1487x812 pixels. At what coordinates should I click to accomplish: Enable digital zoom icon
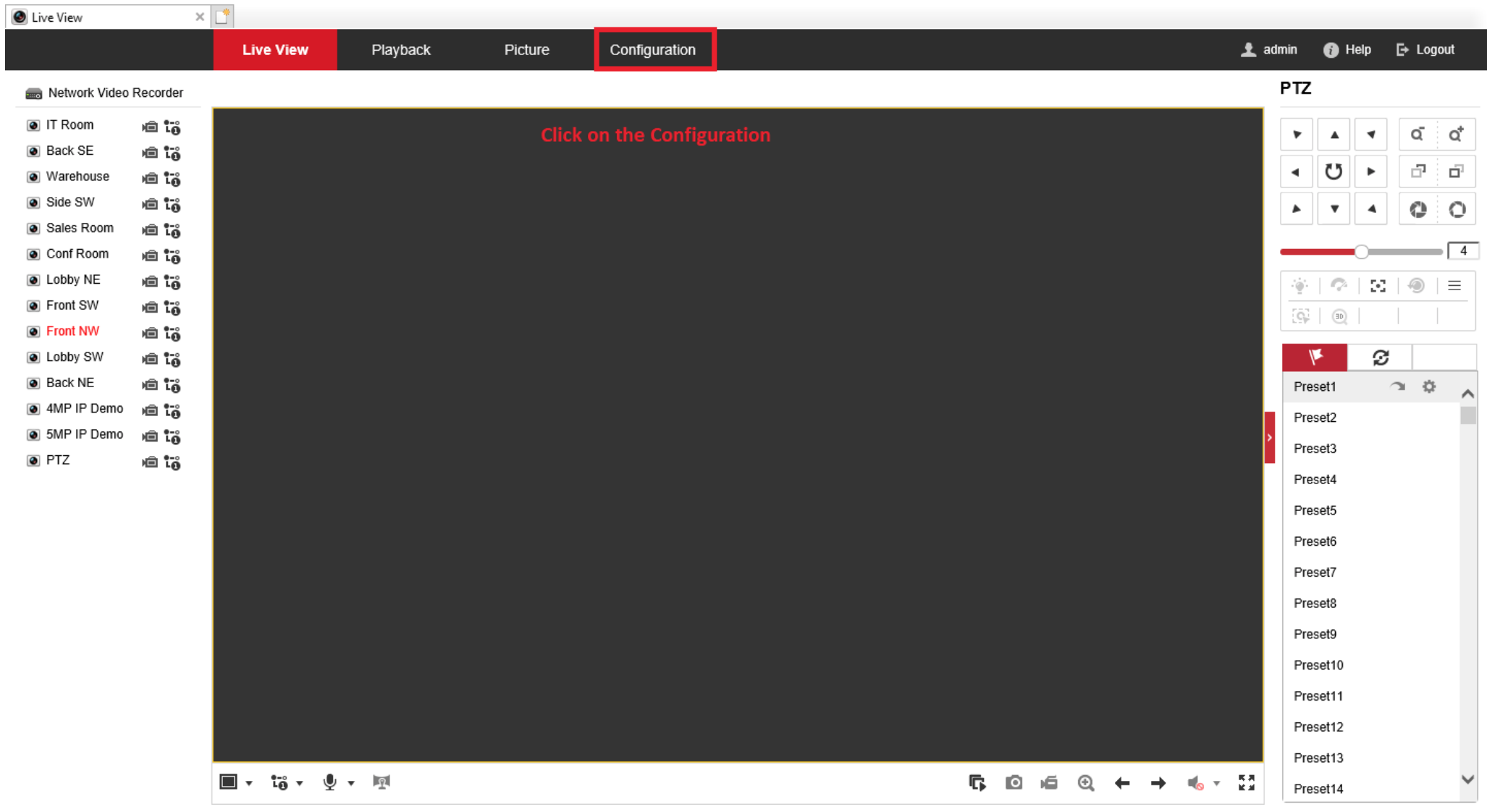[x=1085, y=782]
